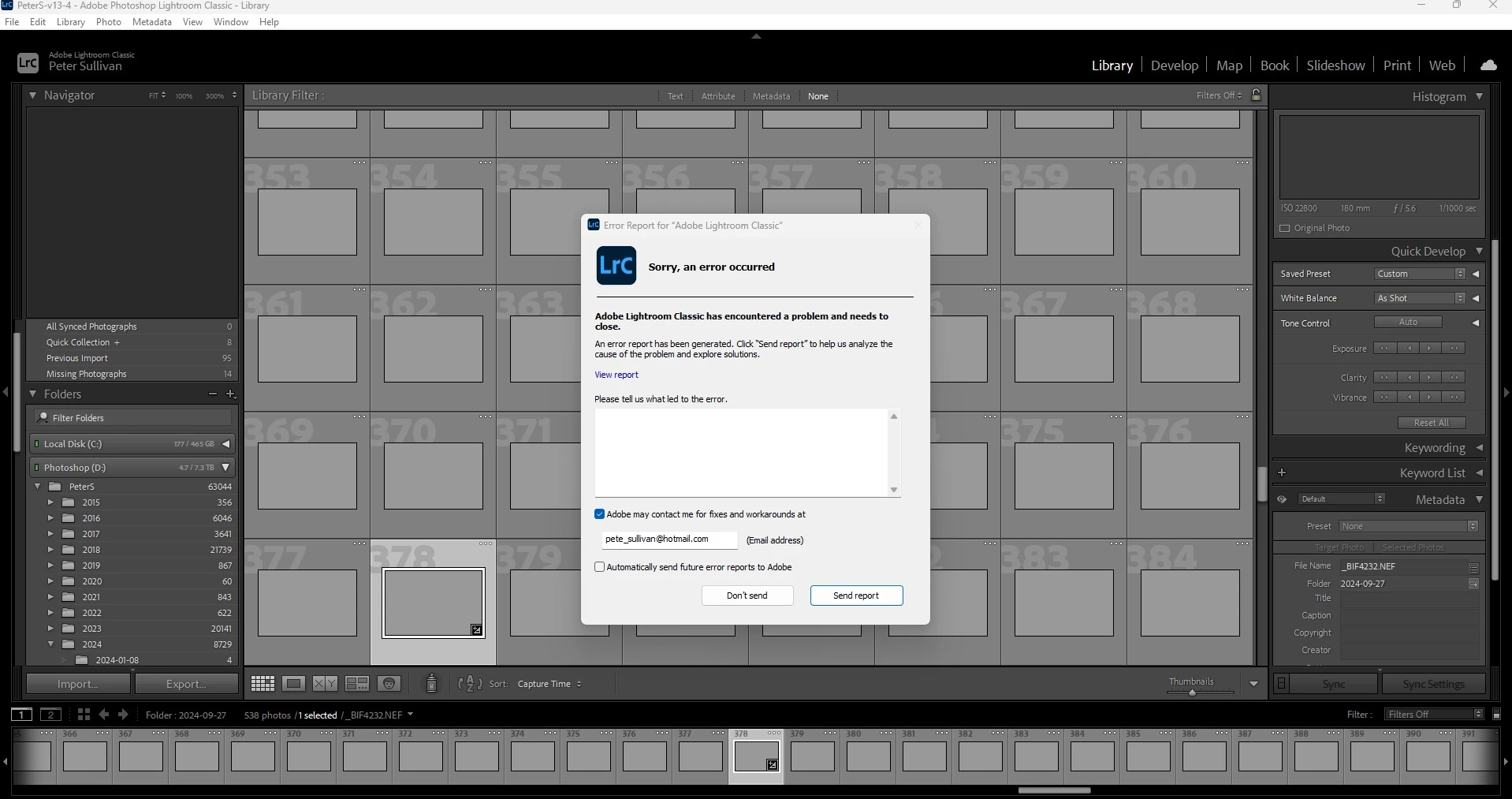Click the filmstrip horizontal scrollbar
1512x799 pixels.
pos(1054,790)
